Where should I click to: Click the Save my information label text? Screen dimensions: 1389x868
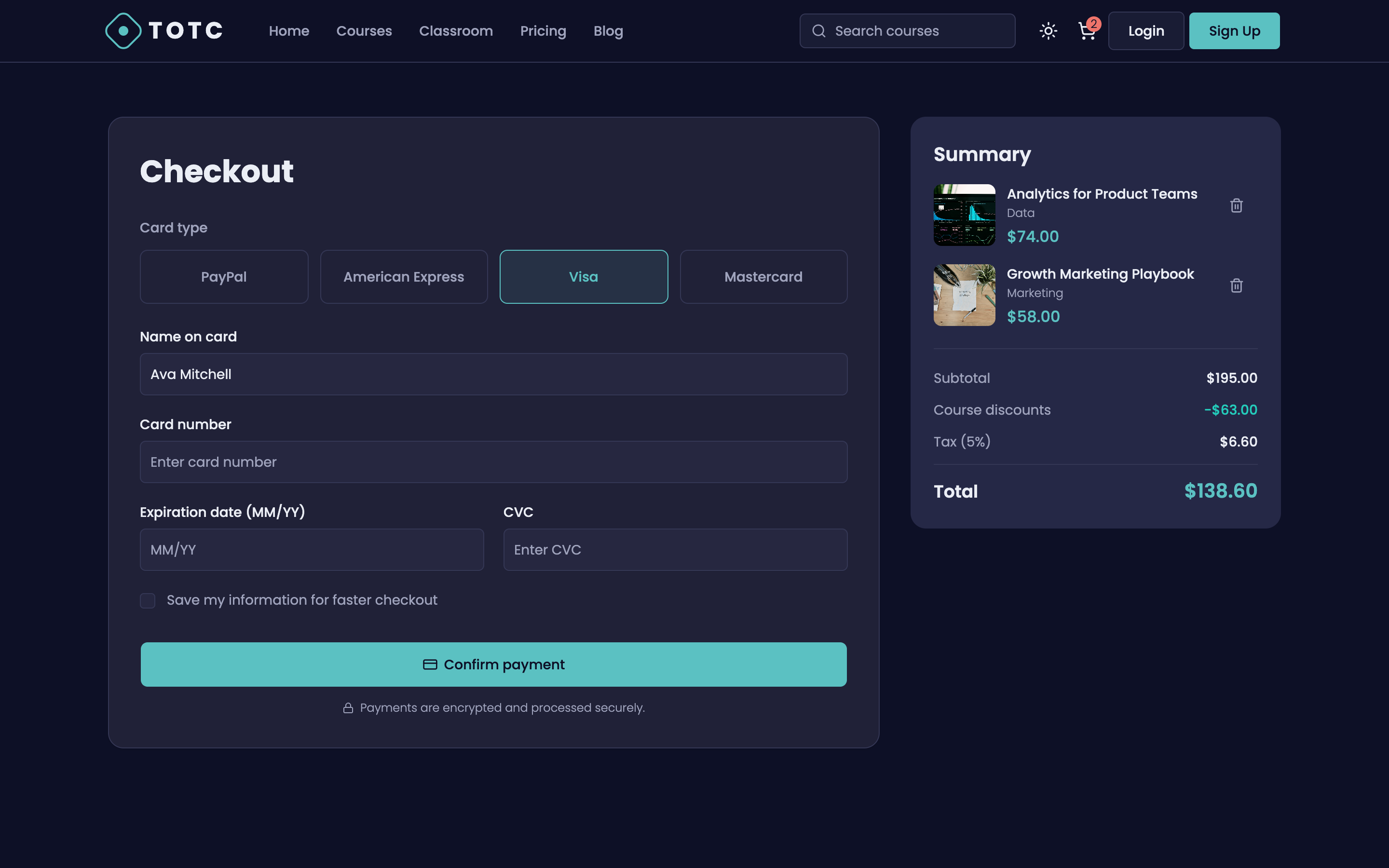(x=302, y=600)
